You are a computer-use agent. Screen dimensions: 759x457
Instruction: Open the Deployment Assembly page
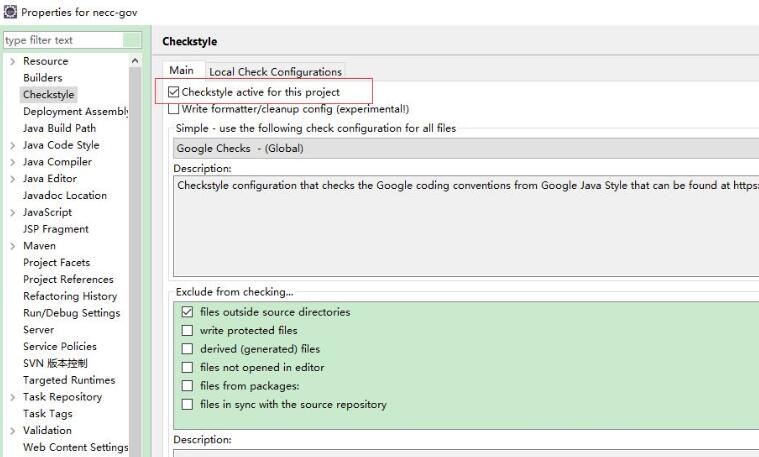(x=75, y=112)
